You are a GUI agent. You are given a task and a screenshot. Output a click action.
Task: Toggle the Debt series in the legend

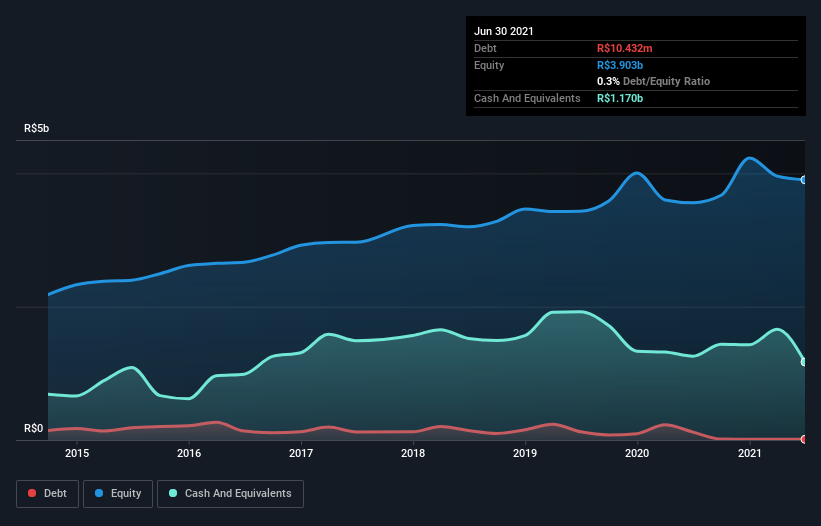45,493
